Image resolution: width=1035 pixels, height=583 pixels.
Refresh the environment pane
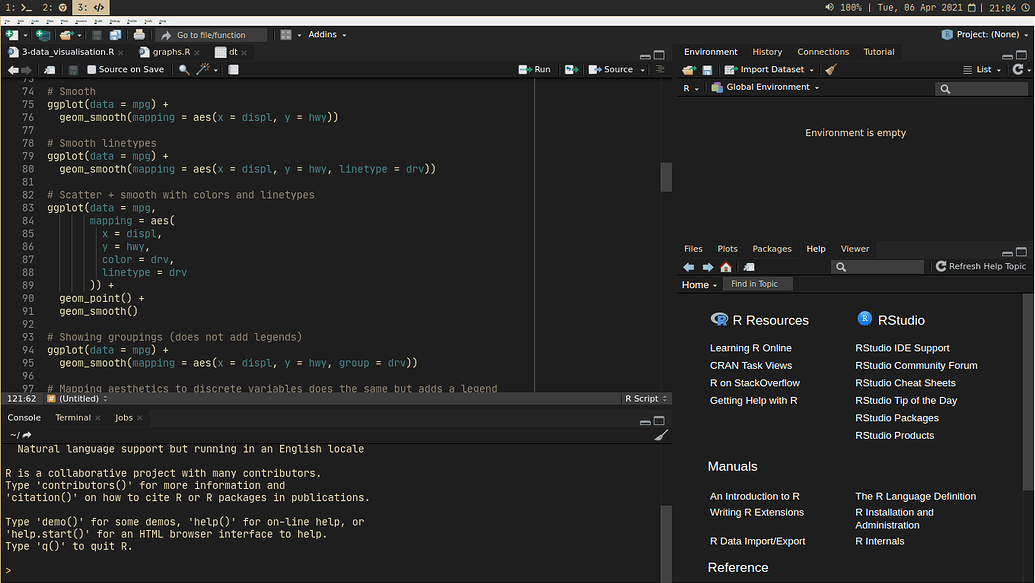click(1018, 69)
